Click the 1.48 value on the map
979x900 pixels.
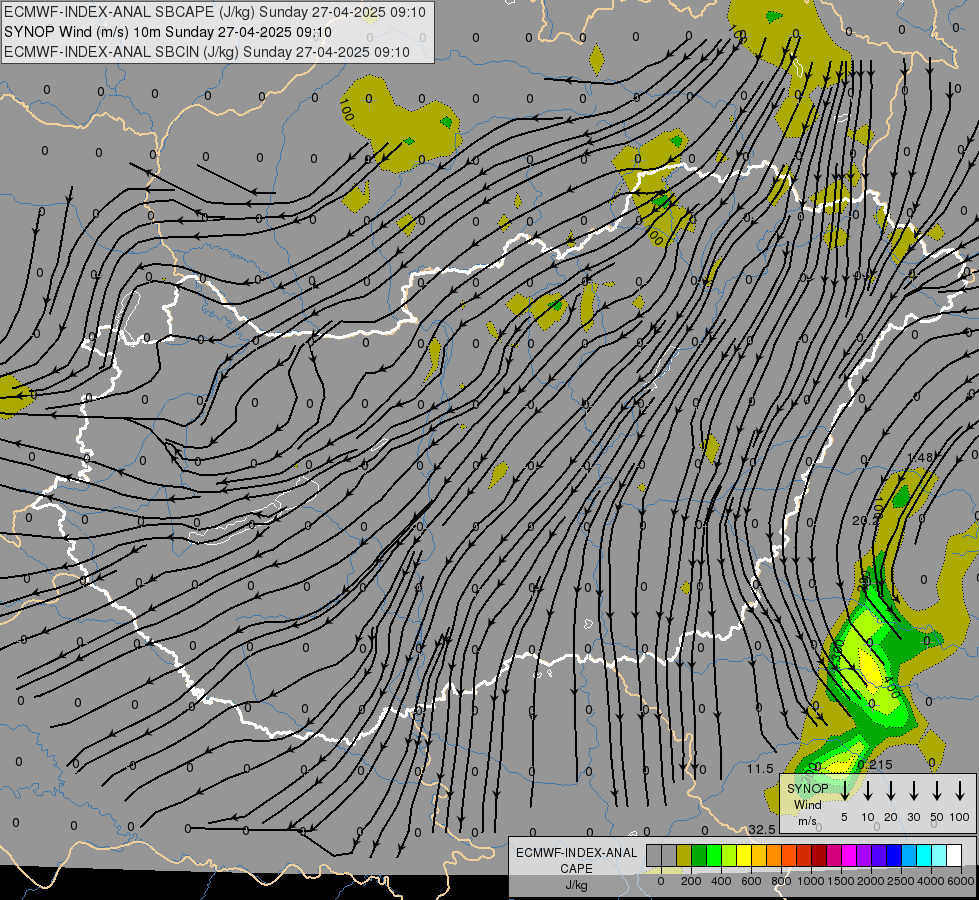coord(919,457)
